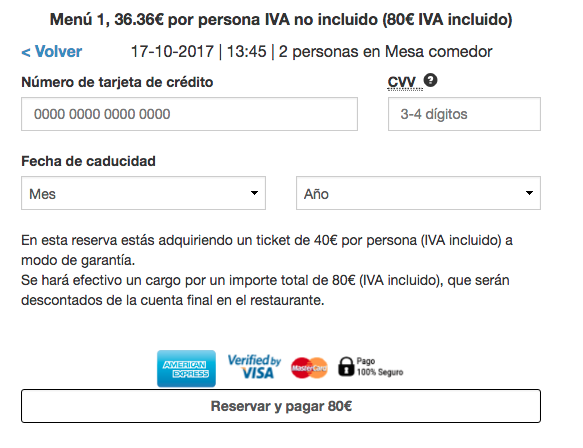Click the arrow of the Año dropdown
The height and width of the screenshot is (448, 583).
[529, 193]
